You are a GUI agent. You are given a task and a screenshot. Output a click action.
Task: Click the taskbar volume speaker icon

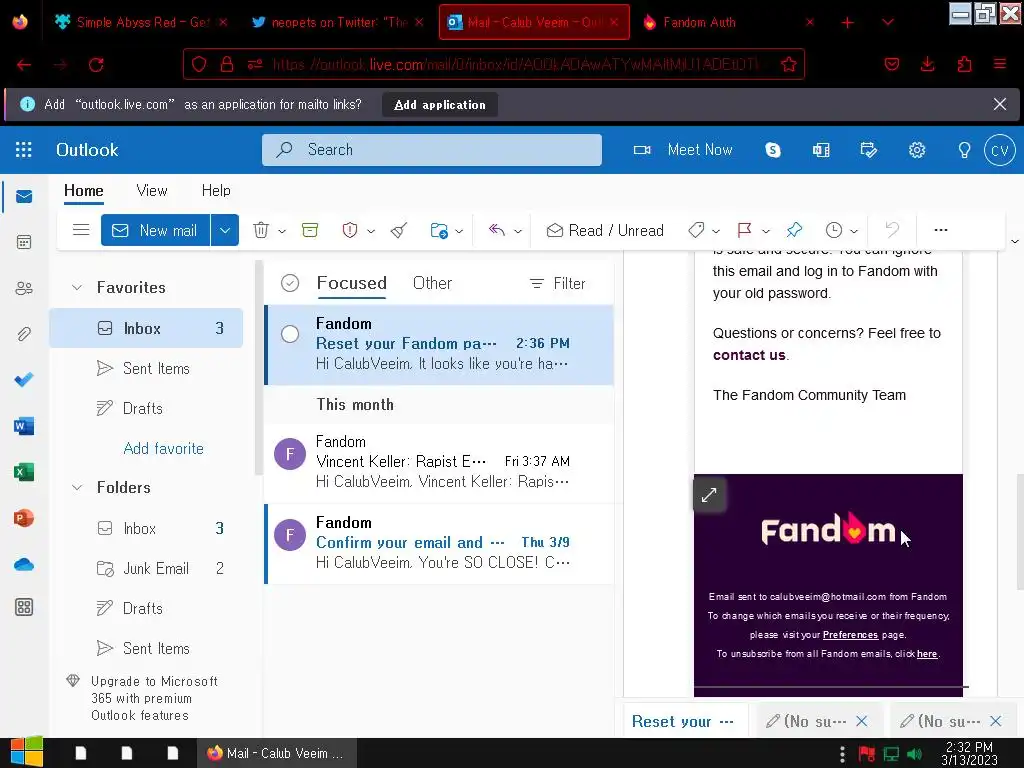[x=915, y=754]
